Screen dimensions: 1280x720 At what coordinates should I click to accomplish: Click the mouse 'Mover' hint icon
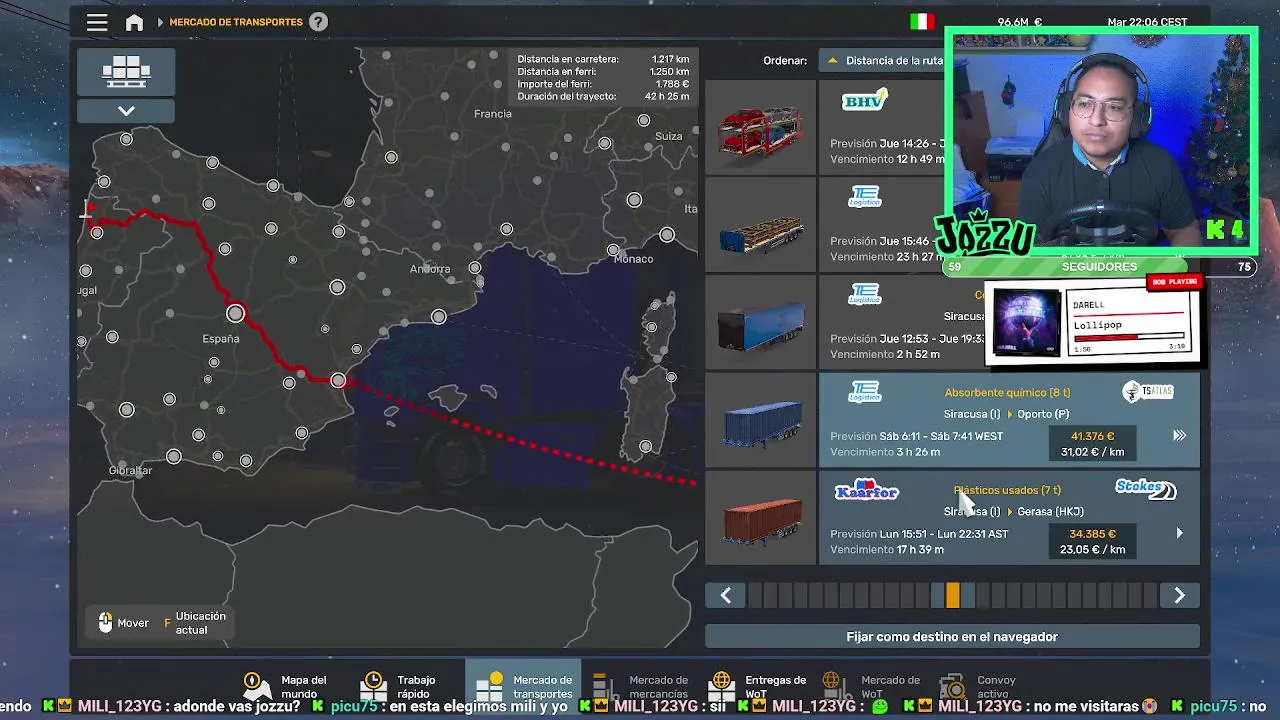click(x=105, y=622)
